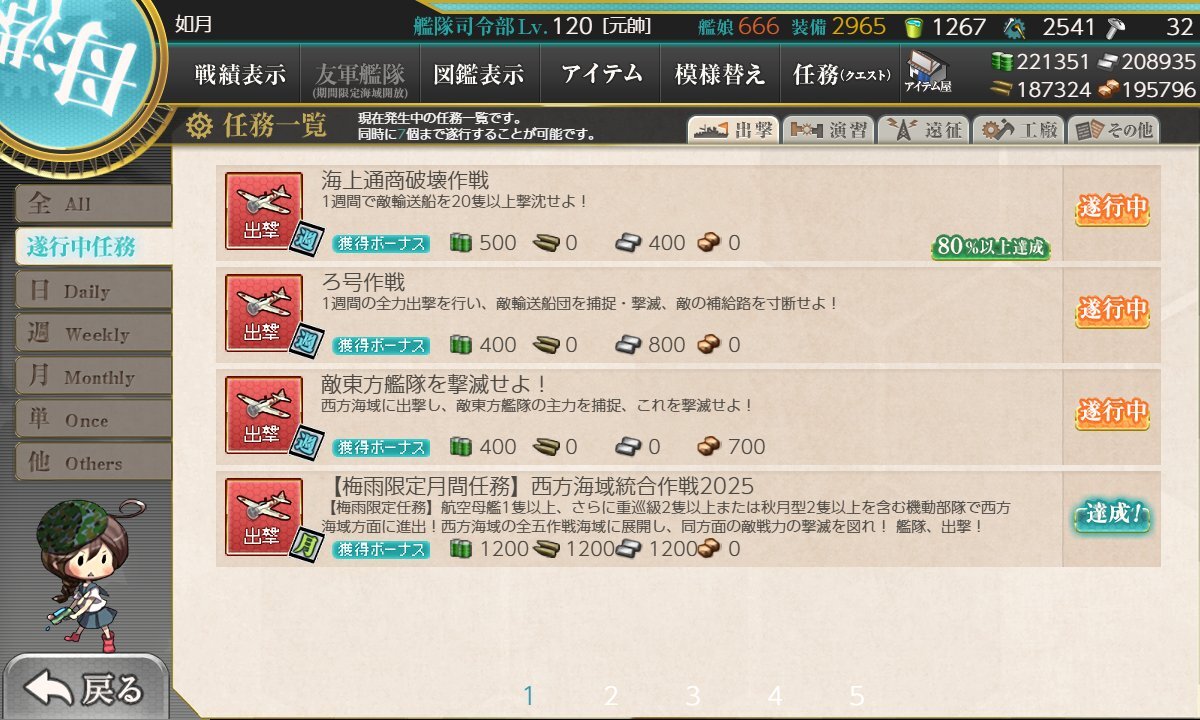Click the sortie icon for 西方海域統合作戦2025

click(263, 516)
